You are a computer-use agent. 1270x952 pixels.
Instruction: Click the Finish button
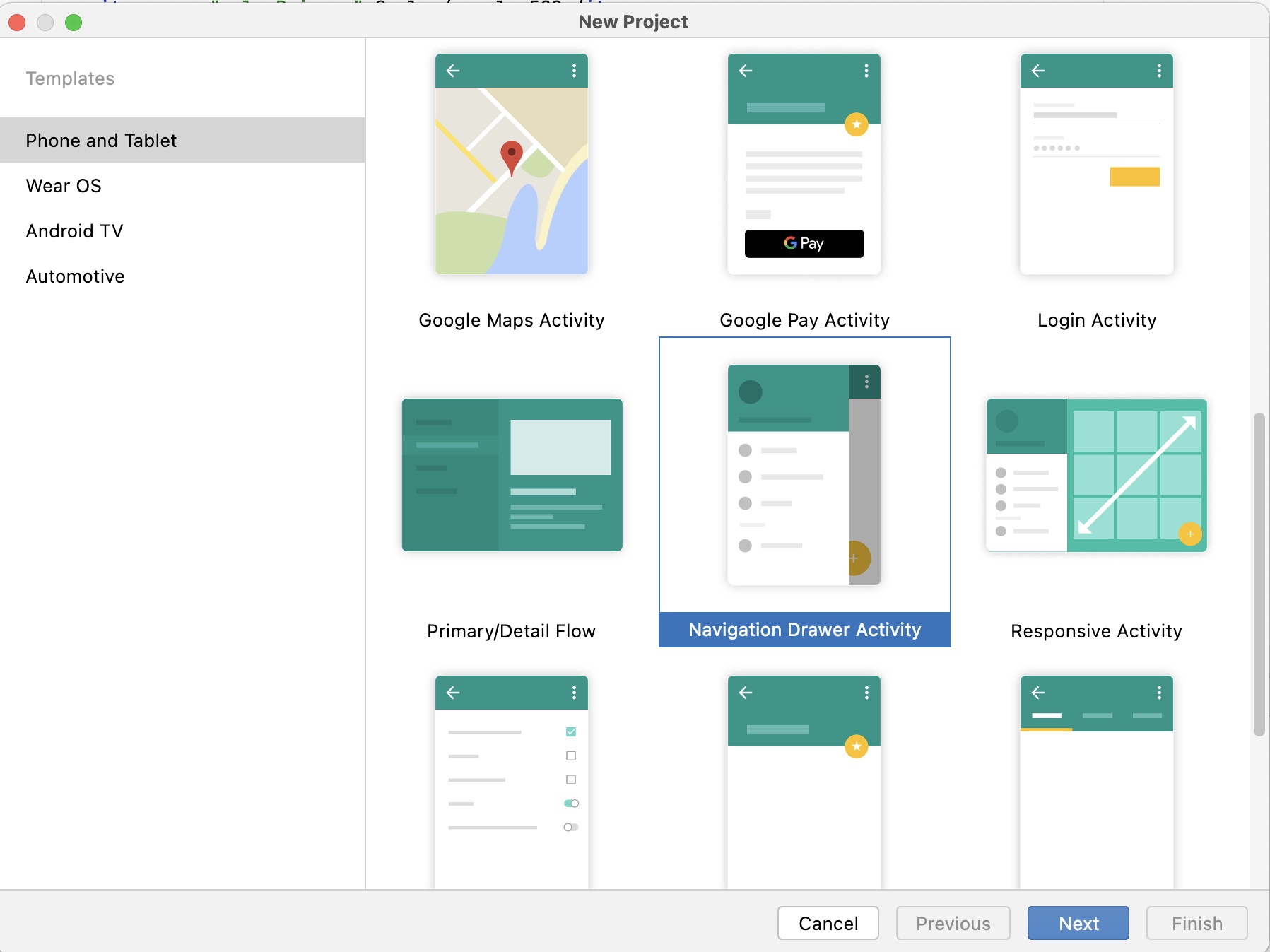pyautogui.click(x=1196, y=923)
